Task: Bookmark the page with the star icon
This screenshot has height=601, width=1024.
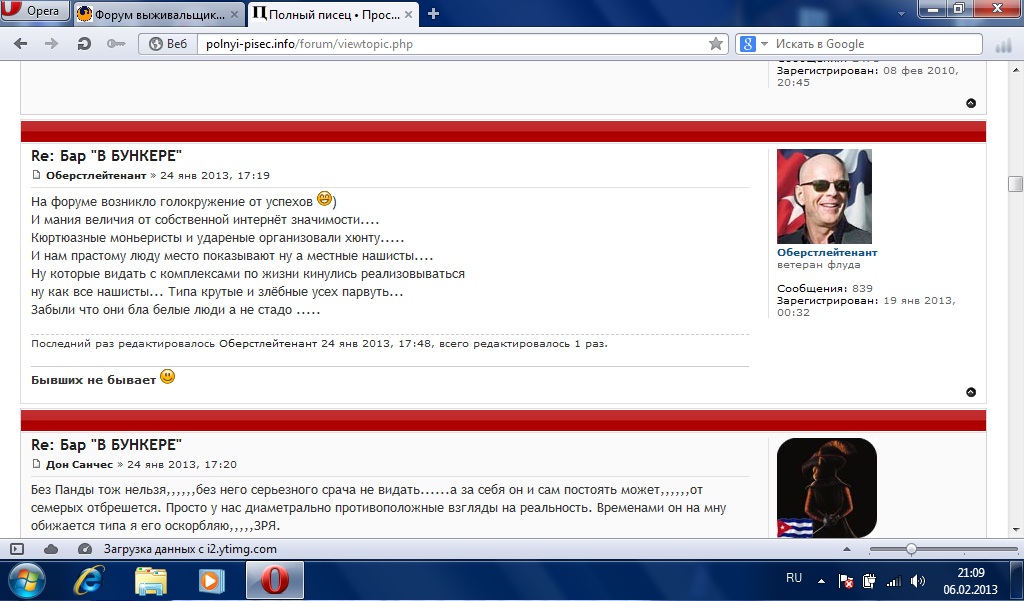Action: coord(716,44)
